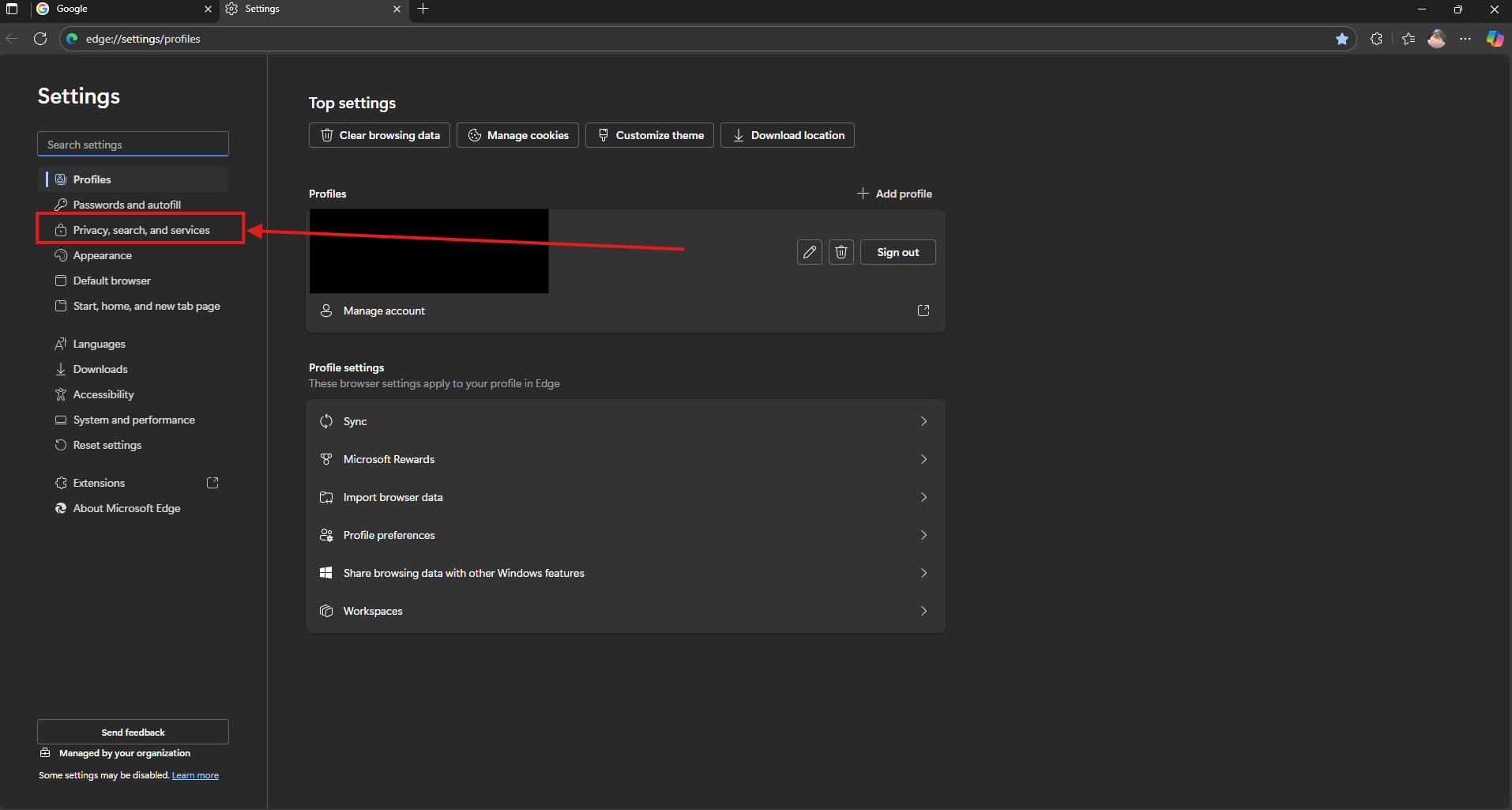Viewport: 1512px width, 810px height.
Task: Click the Profile settings heading
Action: click(346, 367)
